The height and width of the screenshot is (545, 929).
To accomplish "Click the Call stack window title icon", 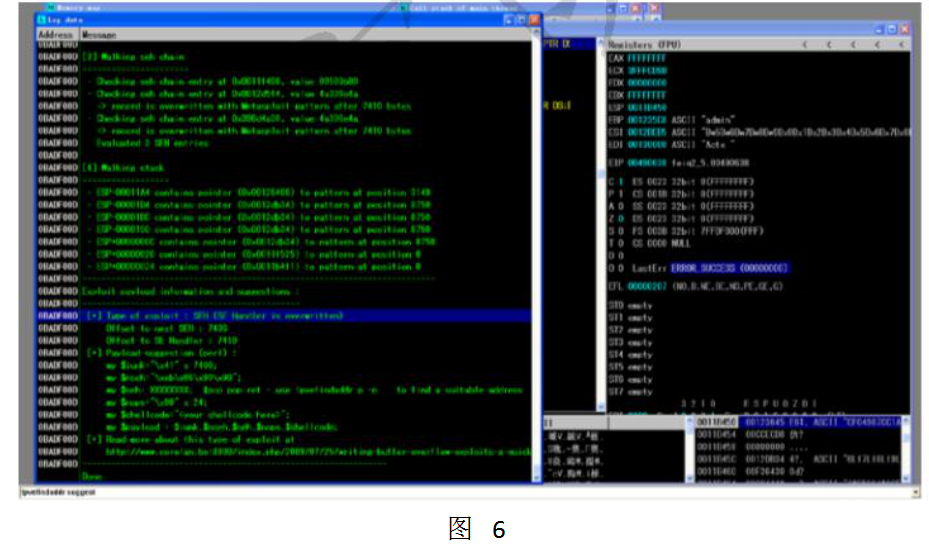I will point(403,8).
